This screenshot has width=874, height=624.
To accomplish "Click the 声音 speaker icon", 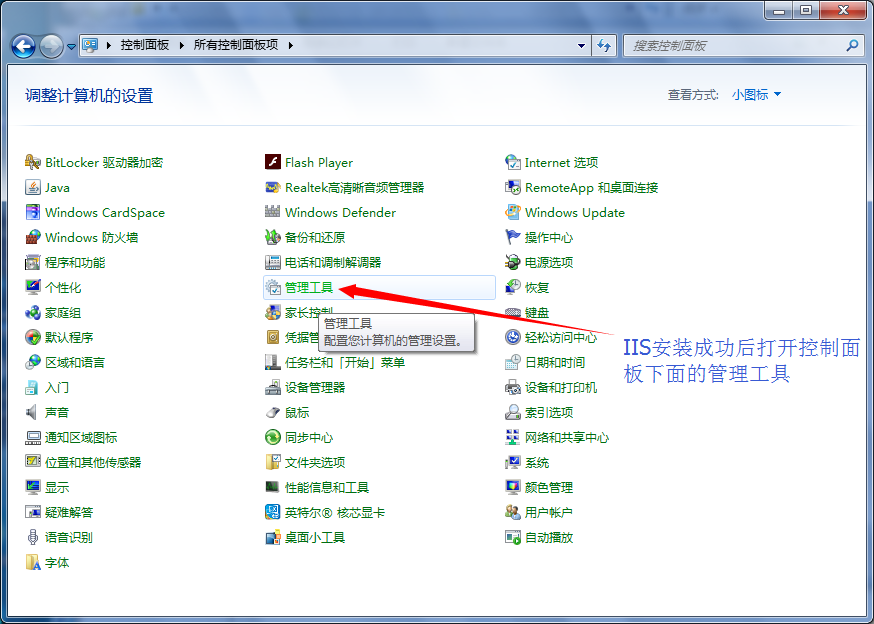I will coord(32,413).
